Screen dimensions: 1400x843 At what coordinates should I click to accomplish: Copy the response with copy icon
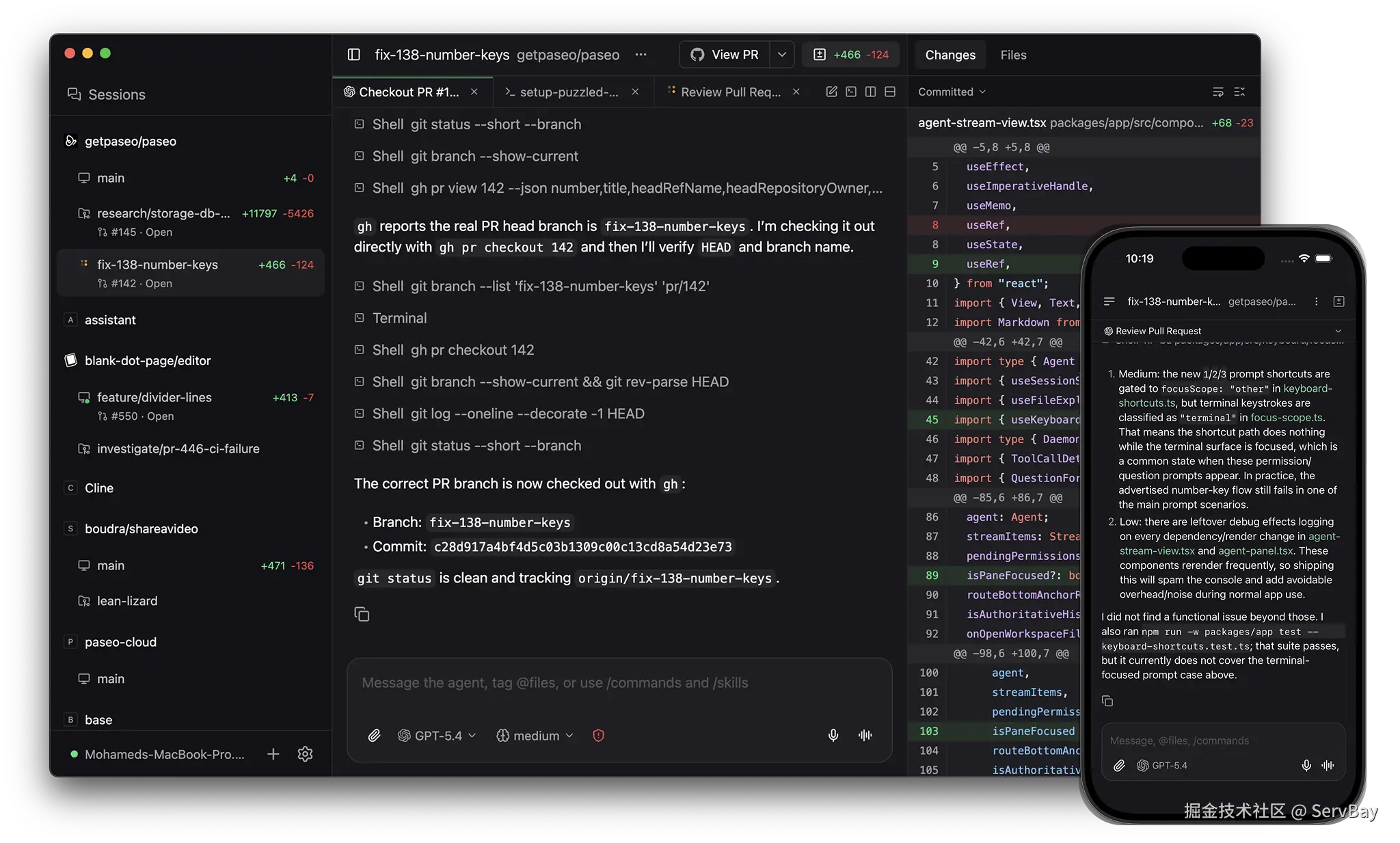point(362,614)
